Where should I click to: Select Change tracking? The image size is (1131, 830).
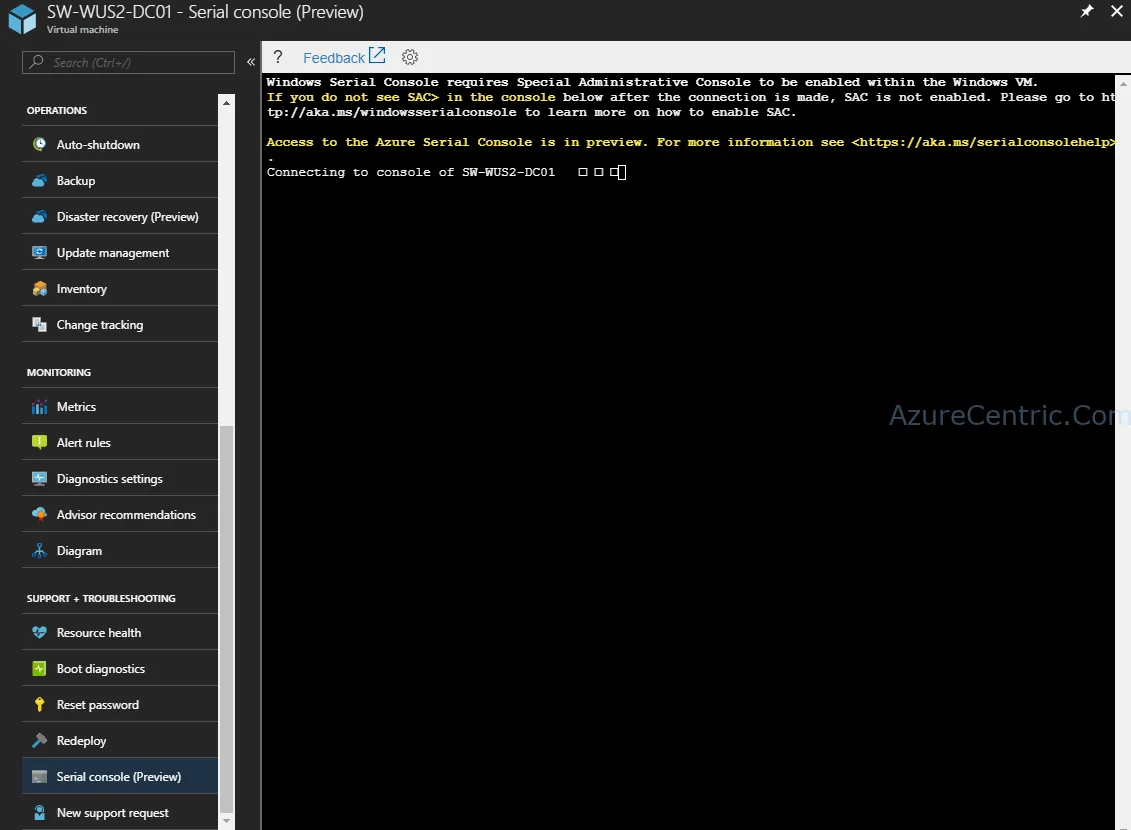click(x=120, y=325)
